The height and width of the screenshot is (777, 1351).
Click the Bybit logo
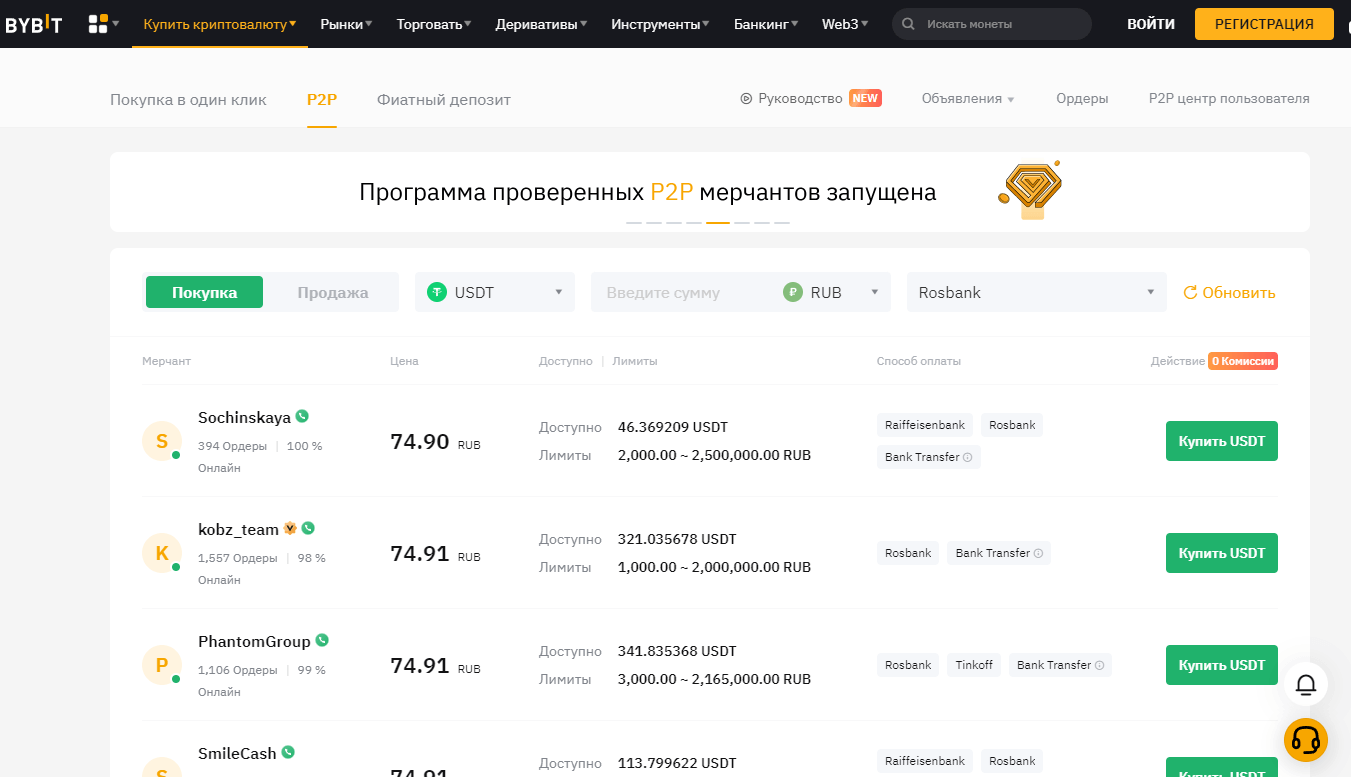point(33,24)
